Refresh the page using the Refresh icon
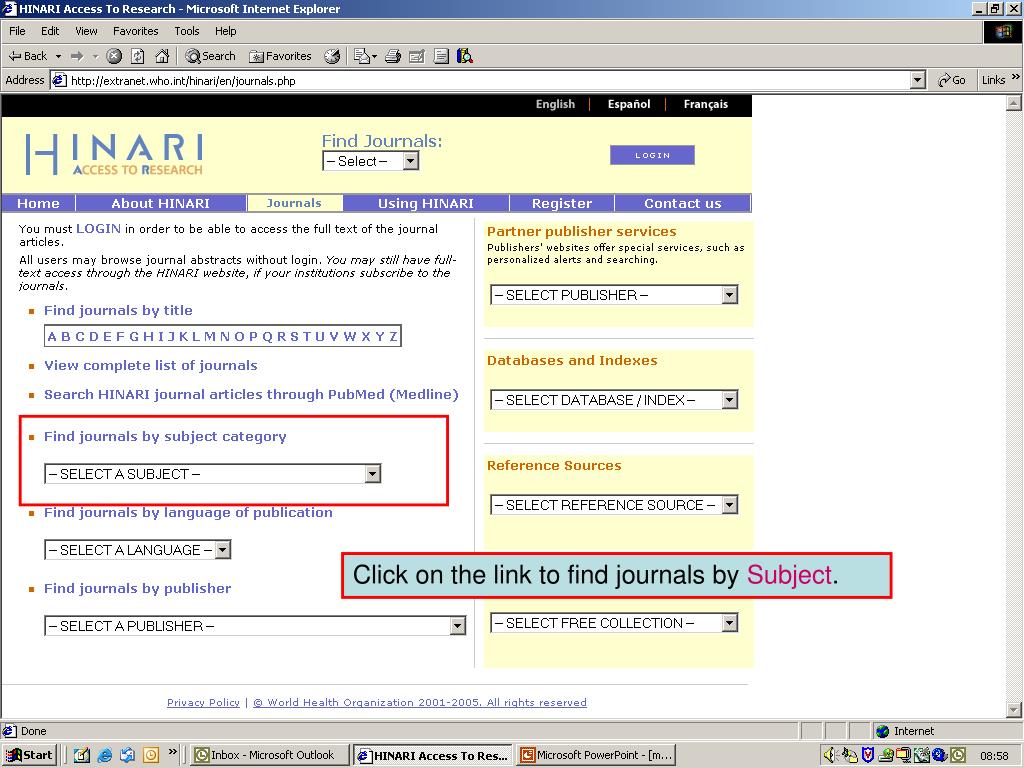 (138, 56)
